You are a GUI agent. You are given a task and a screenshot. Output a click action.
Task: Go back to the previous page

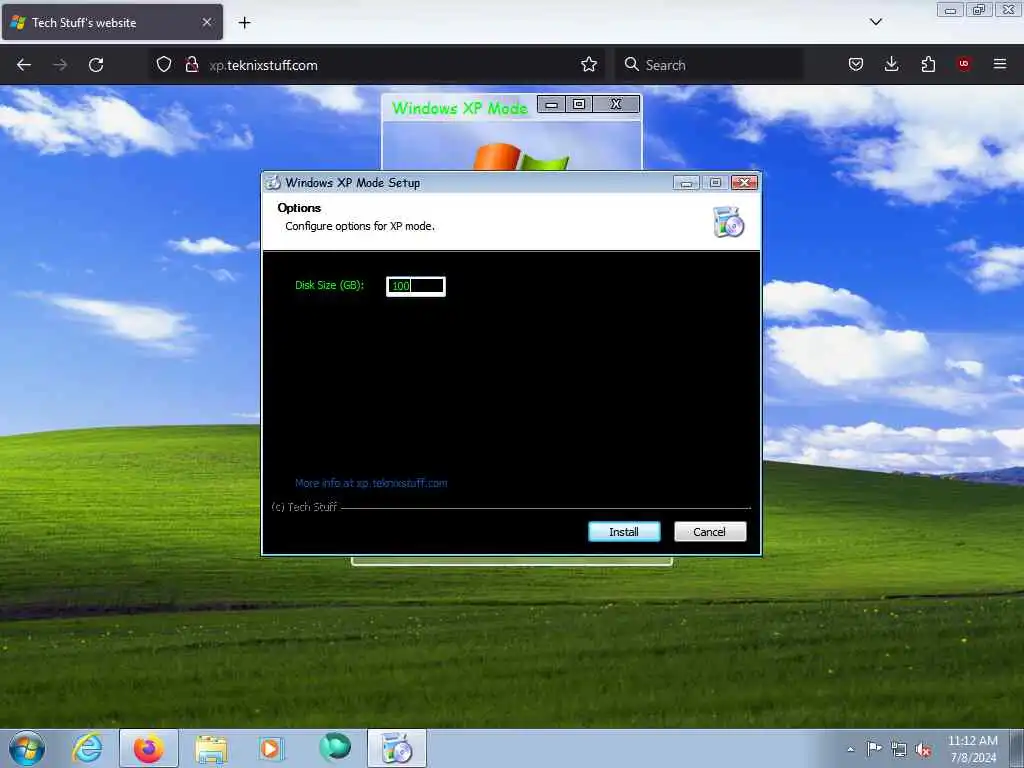(24, 65)
